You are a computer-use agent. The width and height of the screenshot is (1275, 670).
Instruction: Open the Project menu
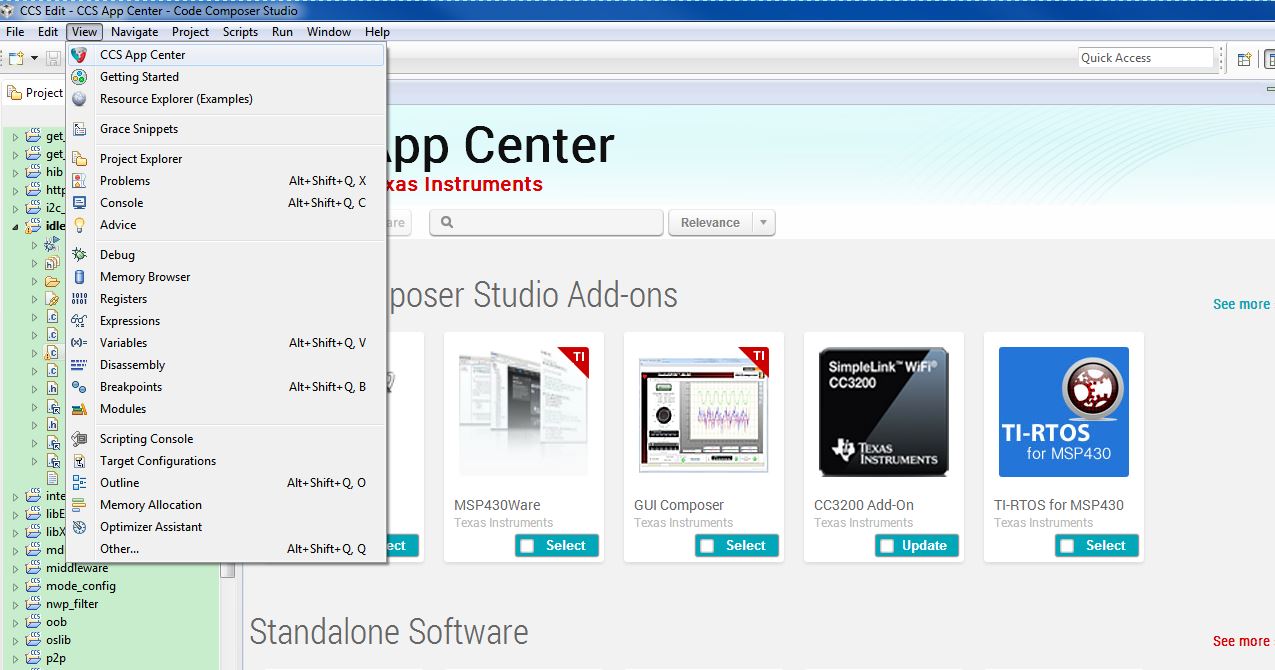point(190,32)
